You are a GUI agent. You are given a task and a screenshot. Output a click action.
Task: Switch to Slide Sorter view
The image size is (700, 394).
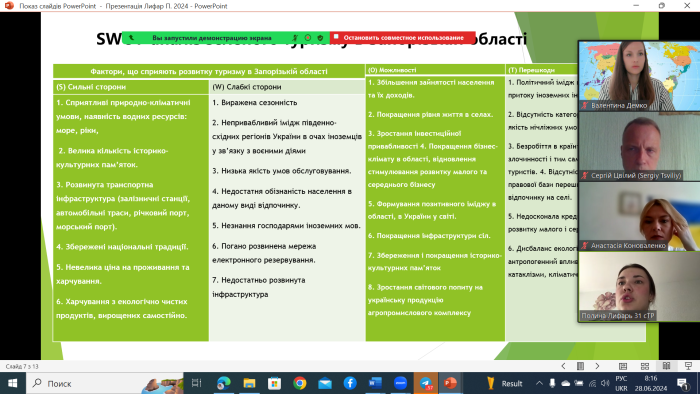pos(645,366)
